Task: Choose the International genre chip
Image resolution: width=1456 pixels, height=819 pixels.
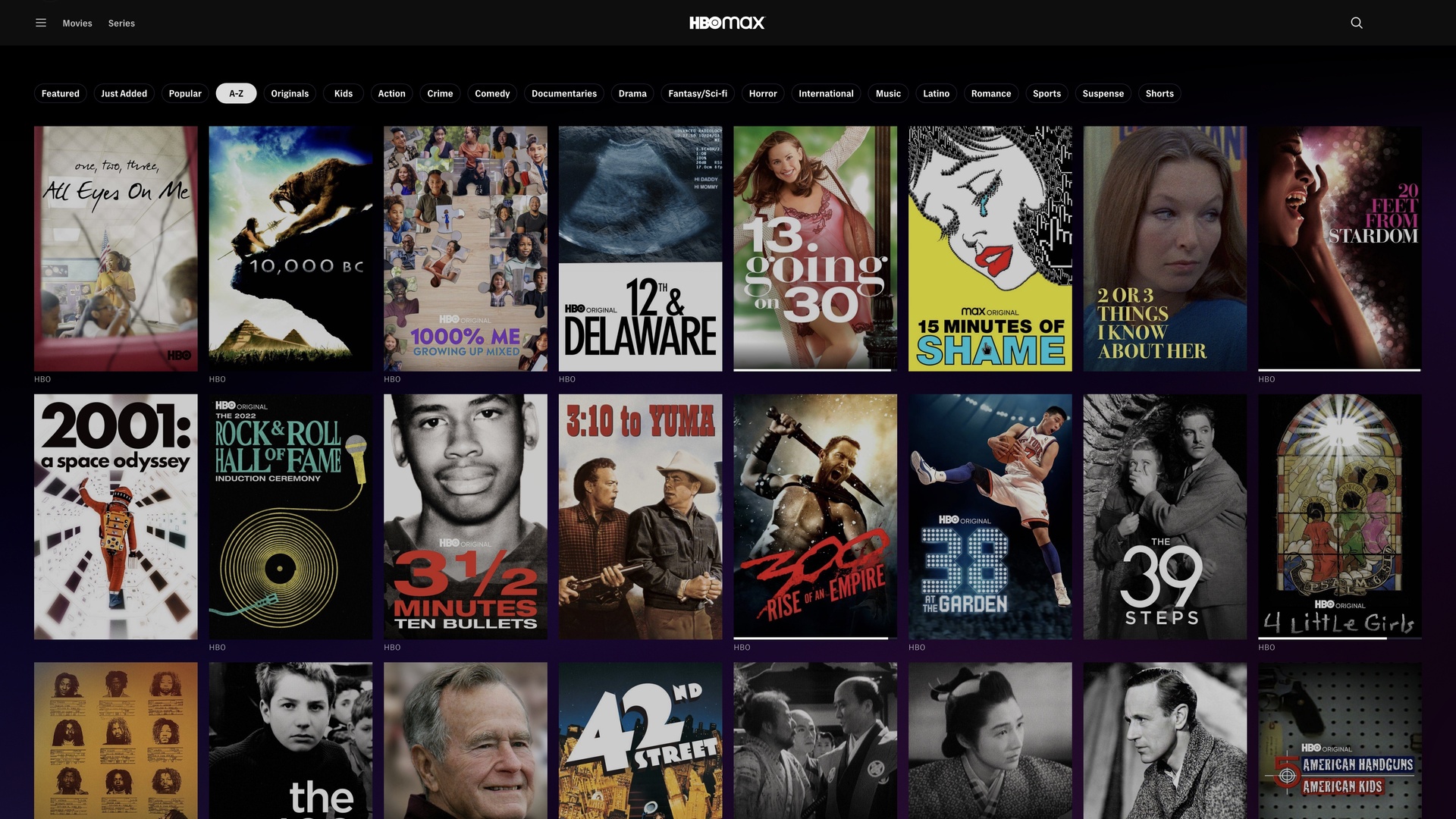Action: pos(826,93)
